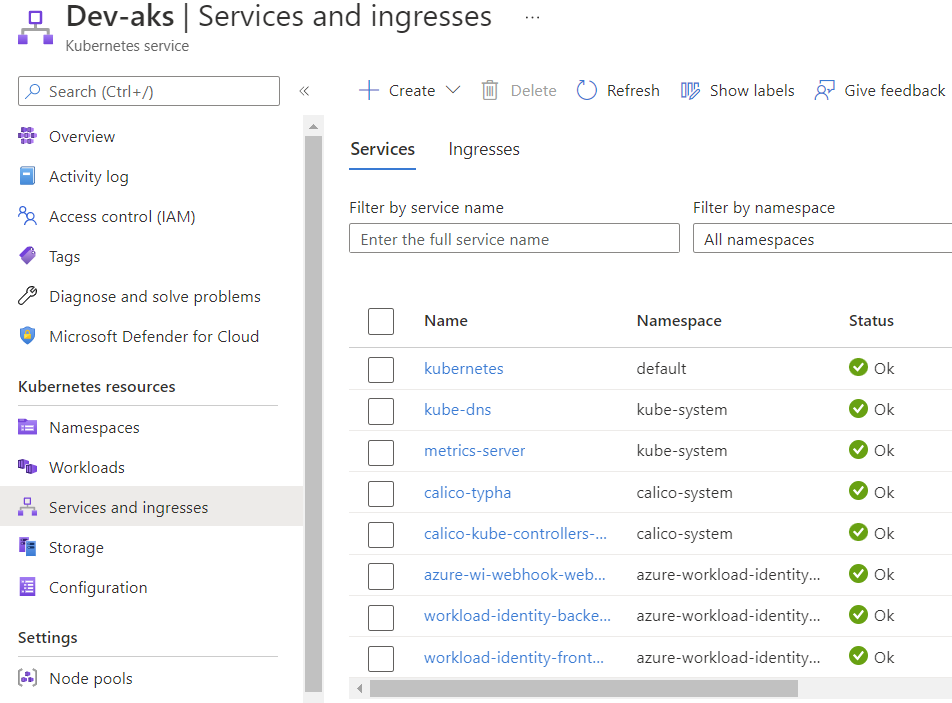Click the Give feedback person icon
Image resolution: width=952 pixels, height=703 pixels.
coord(824,90)
